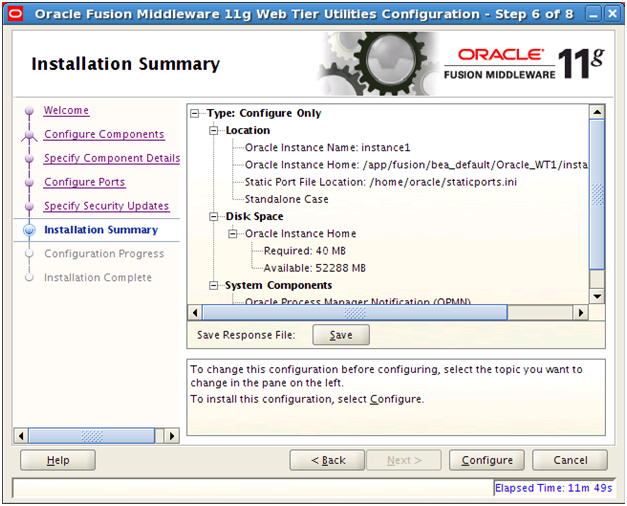
Task: Select the Available: 52288 MB row
Action: [315, 268]
